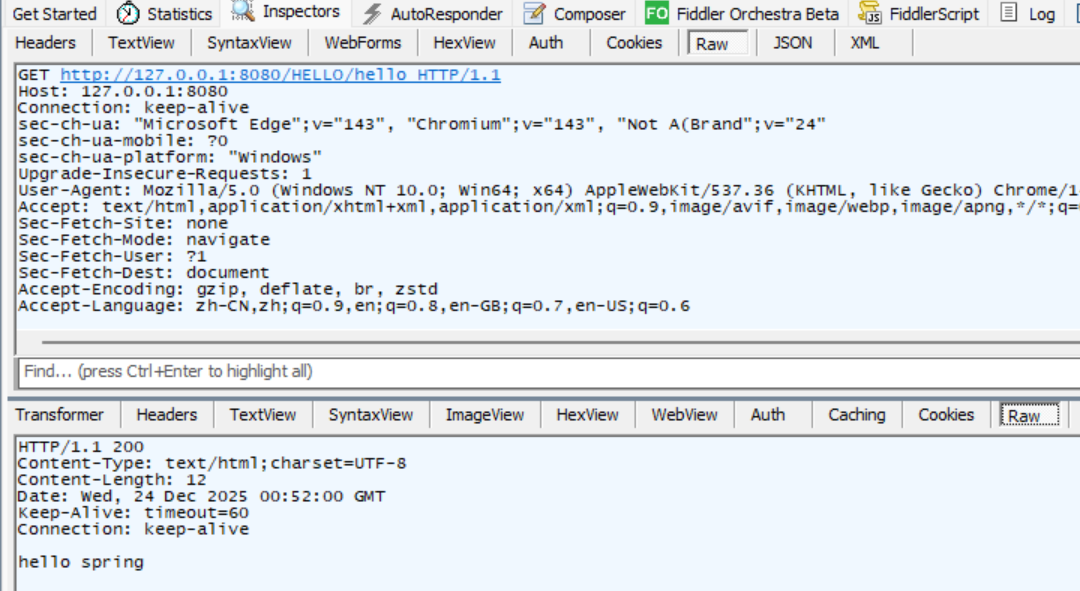
Task: Open the response Transformer tab
Action: click(x=59, y=415)
